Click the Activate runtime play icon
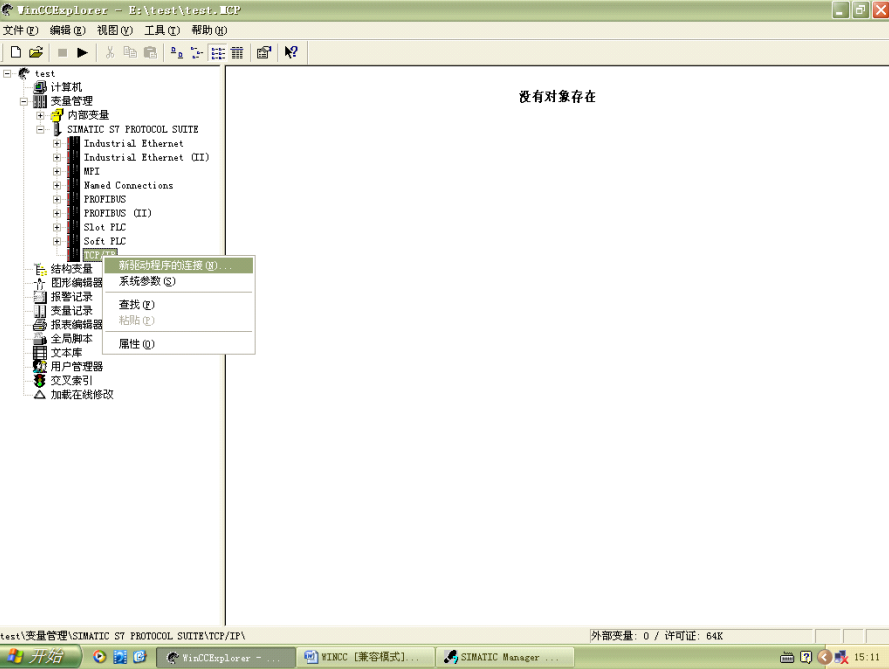This screenshot has width=889, height=669. coord(82,53)
